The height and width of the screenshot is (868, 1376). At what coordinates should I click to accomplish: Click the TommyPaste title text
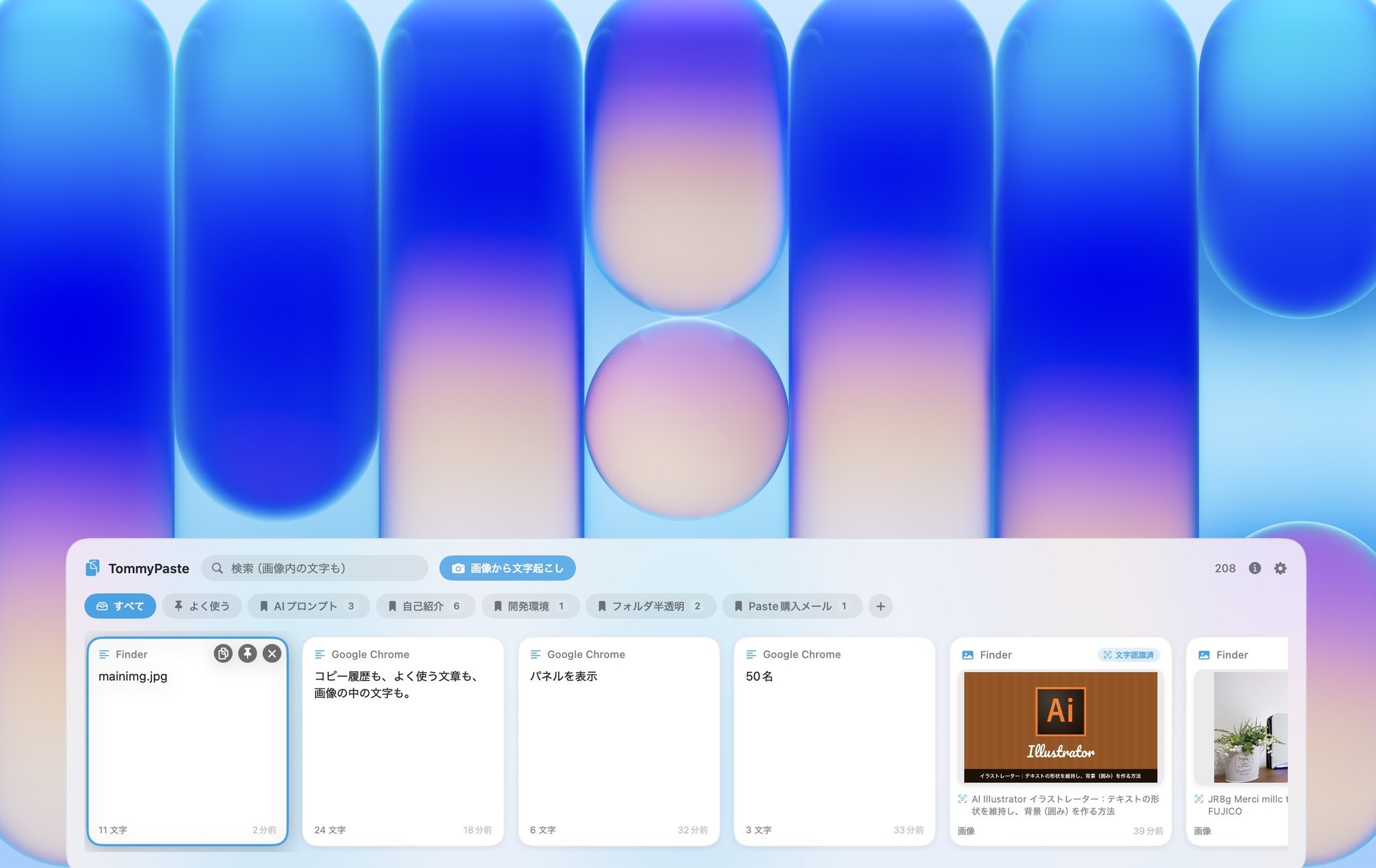pos(149,568)
